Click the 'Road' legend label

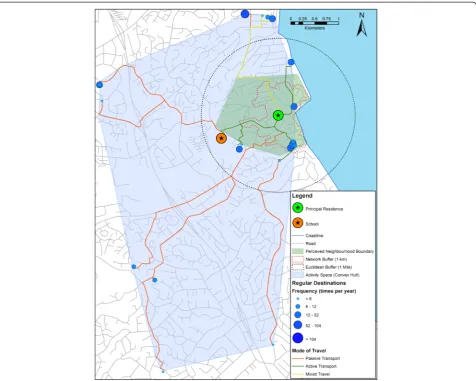(x=311, y=243)
